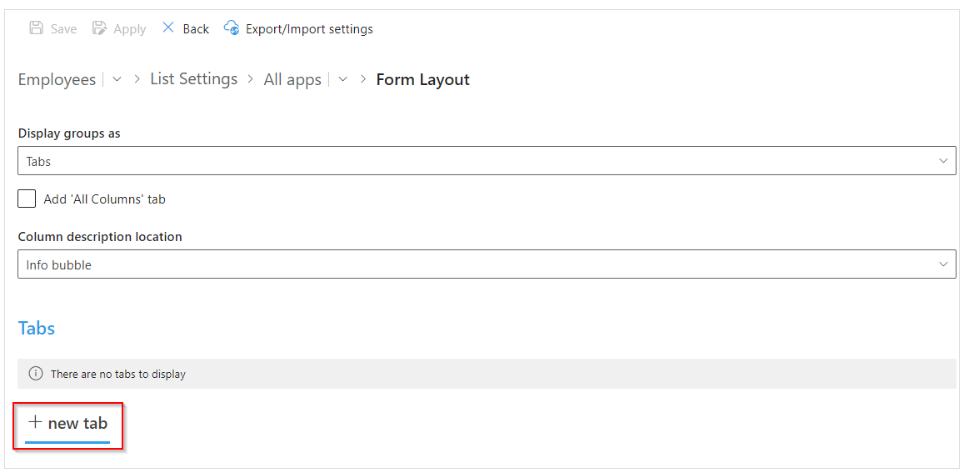Viewport: 966px width, 476px height.
Task: Click the Export/Import cloud icon
Action: point(231,28)
